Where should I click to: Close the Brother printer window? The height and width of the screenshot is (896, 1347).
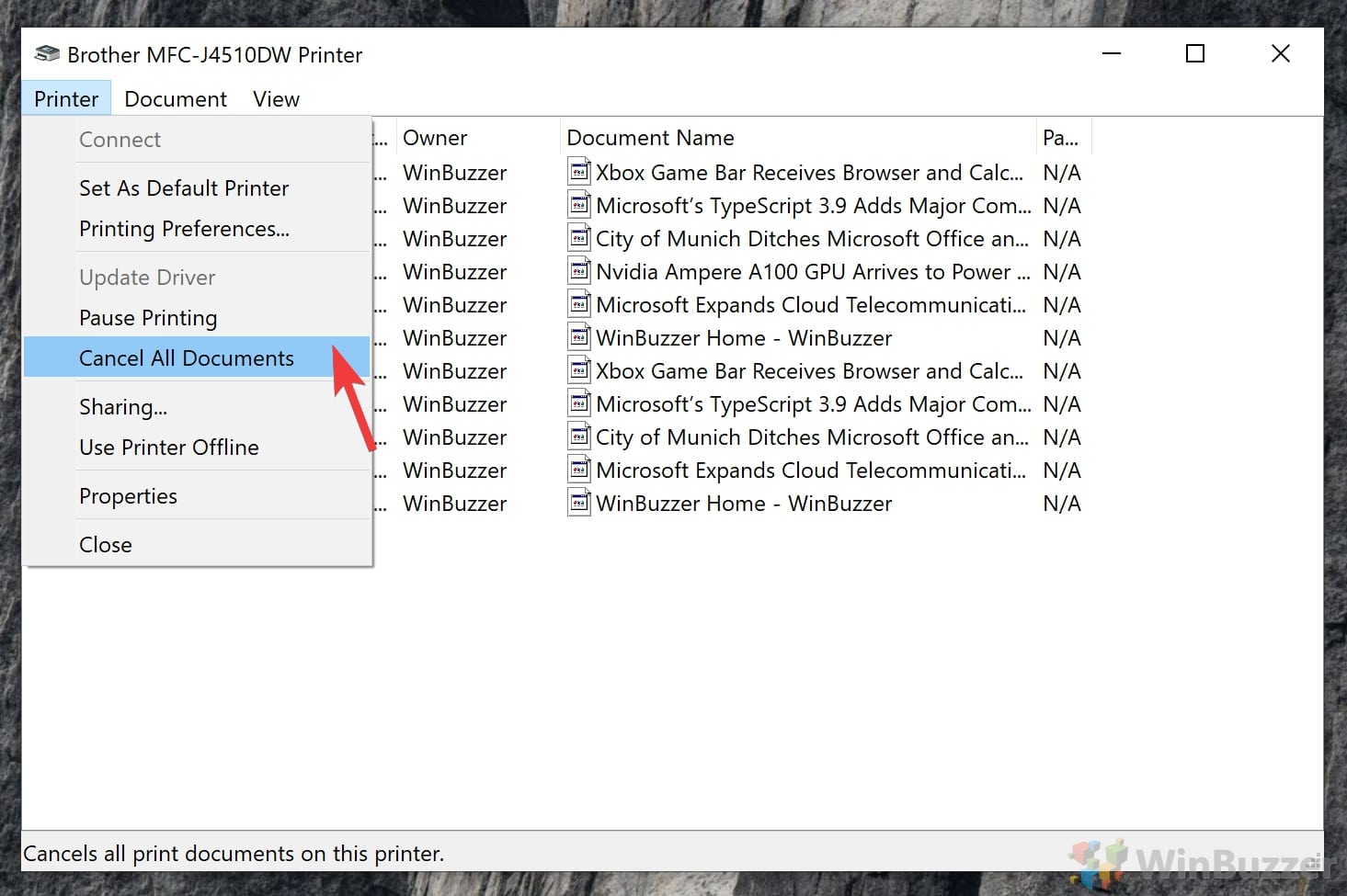(x=1280, y=53)
